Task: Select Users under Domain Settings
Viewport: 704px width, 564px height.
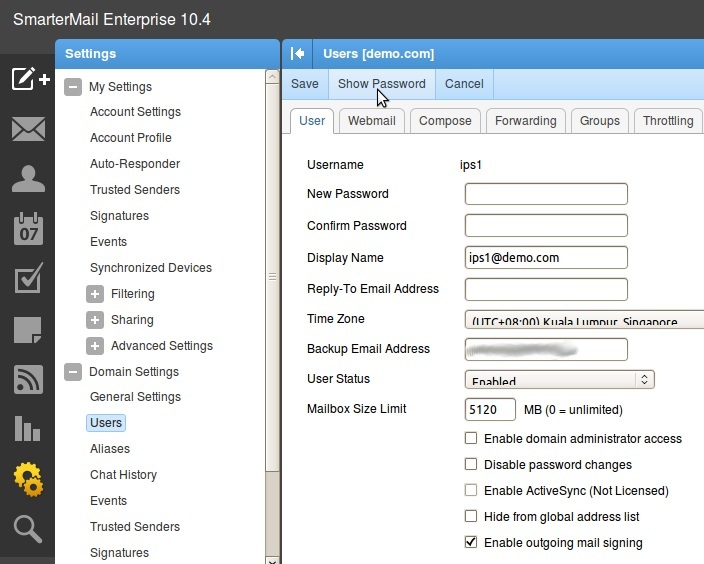Action: coord(106,423)
